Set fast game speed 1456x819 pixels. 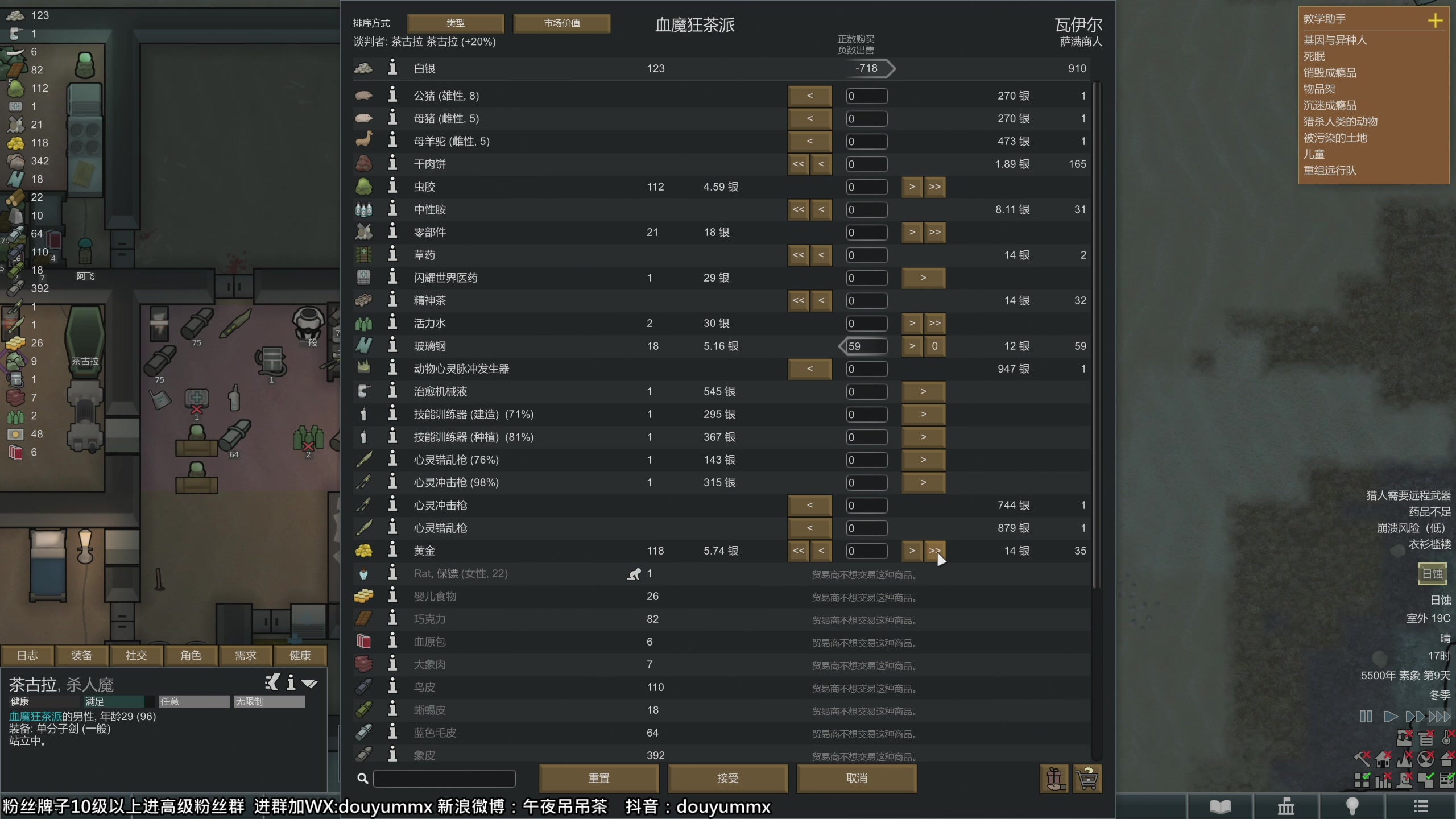pyautogui.click(x=1415, y=717)
